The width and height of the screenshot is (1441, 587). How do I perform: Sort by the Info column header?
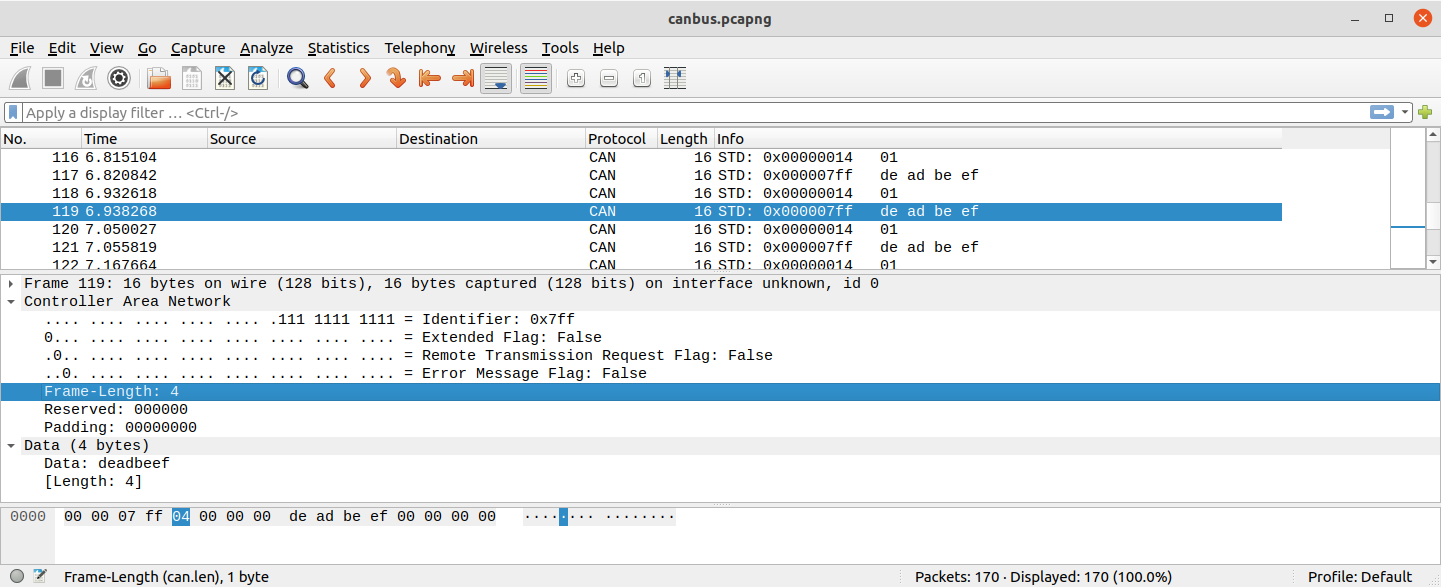coord(997,139)
